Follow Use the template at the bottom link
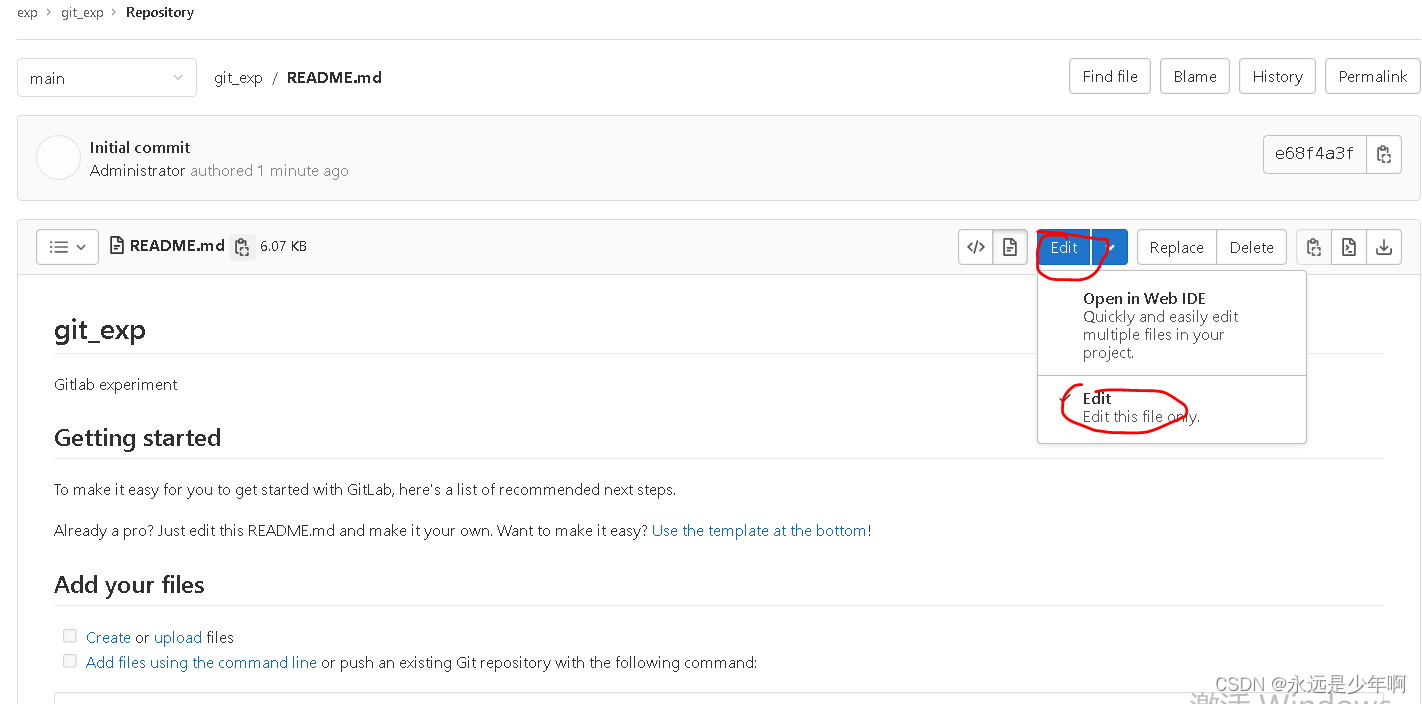Screen dimensions: 1422x704 click(x=759, y=530)
